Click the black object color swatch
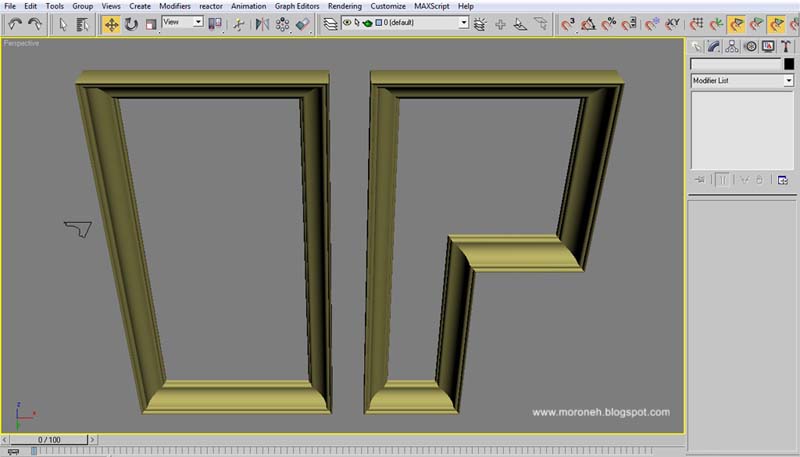Screen dimensions: 800x457 coord(789,64)
